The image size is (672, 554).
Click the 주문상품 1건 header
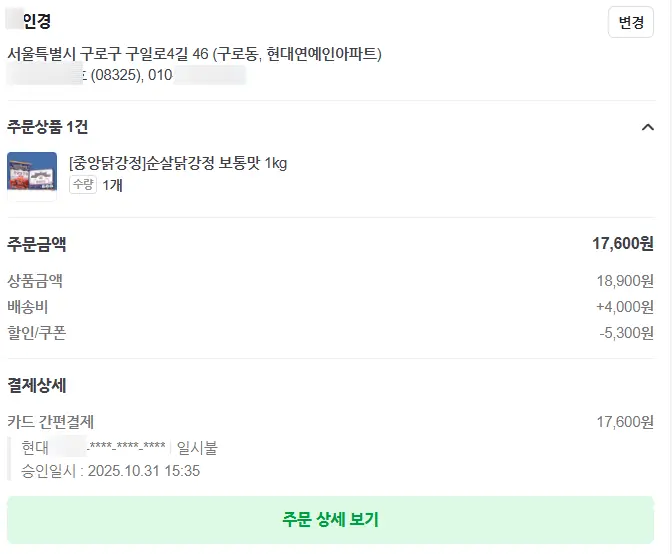[x=48, y=127]
